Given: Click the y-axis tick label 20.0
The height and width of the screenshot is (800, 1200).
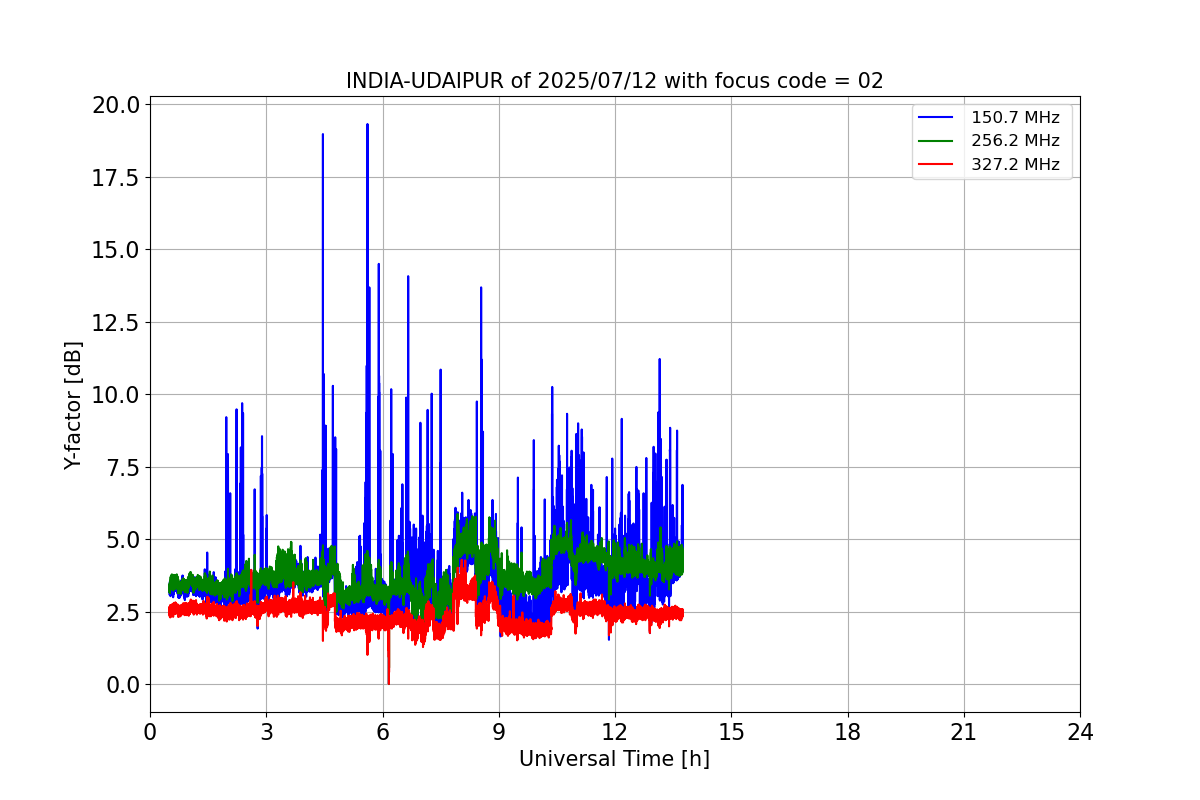Looking at the screenshot, I should 117,105.
